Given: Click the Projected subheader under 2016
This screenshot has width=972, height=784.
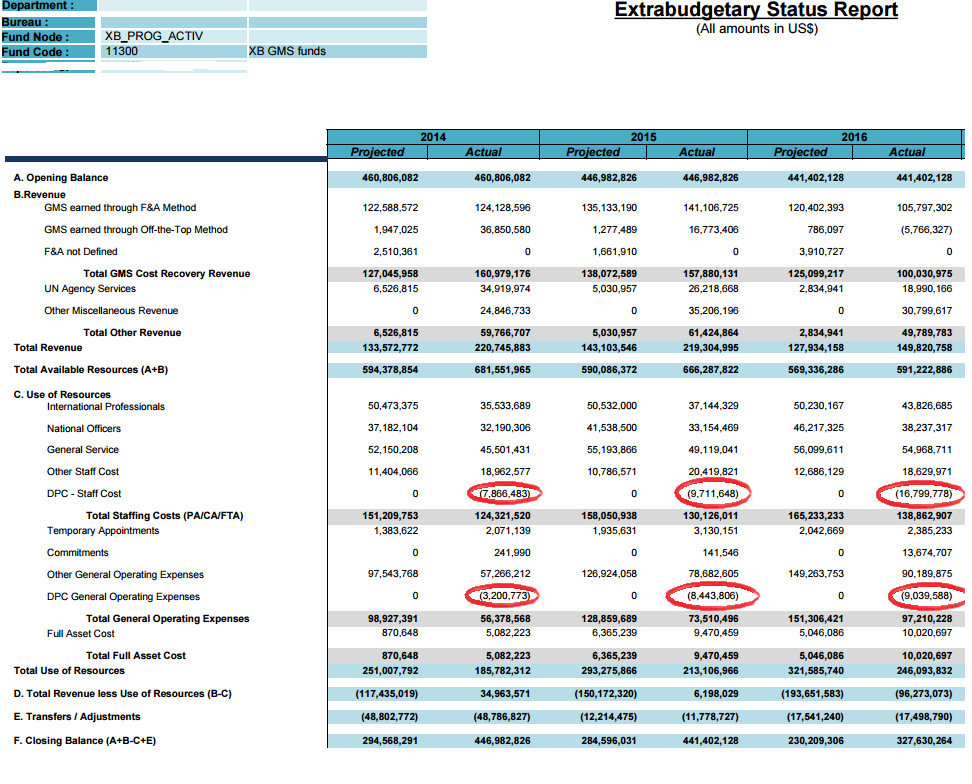Looking at the screenshot, I should [x=800, y=152].
